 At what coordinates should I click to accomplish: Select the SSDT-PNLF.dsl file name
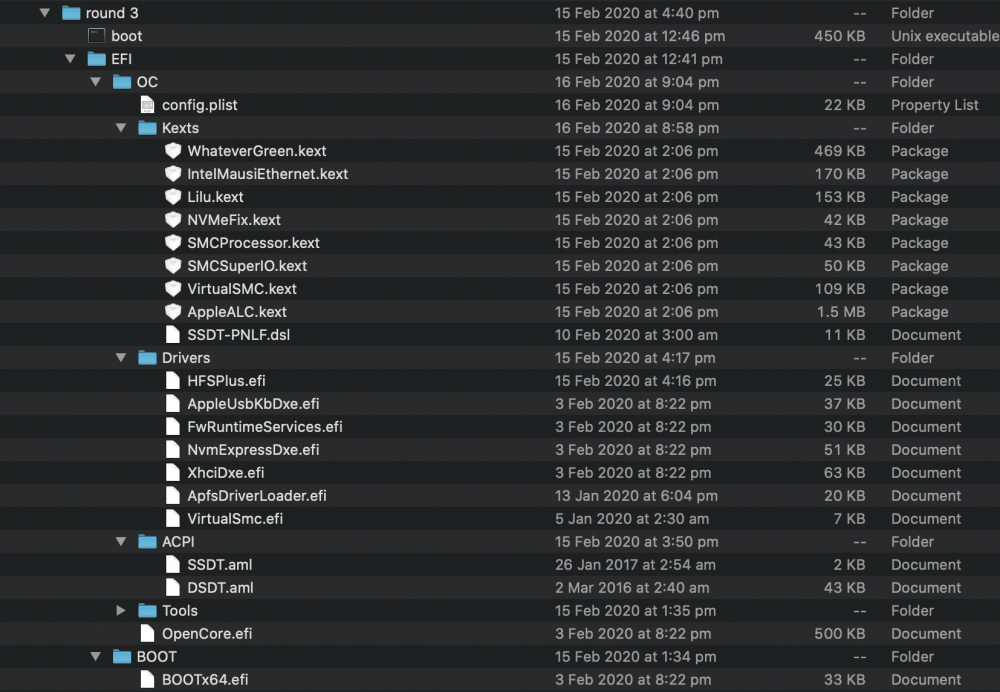(239, 335)
